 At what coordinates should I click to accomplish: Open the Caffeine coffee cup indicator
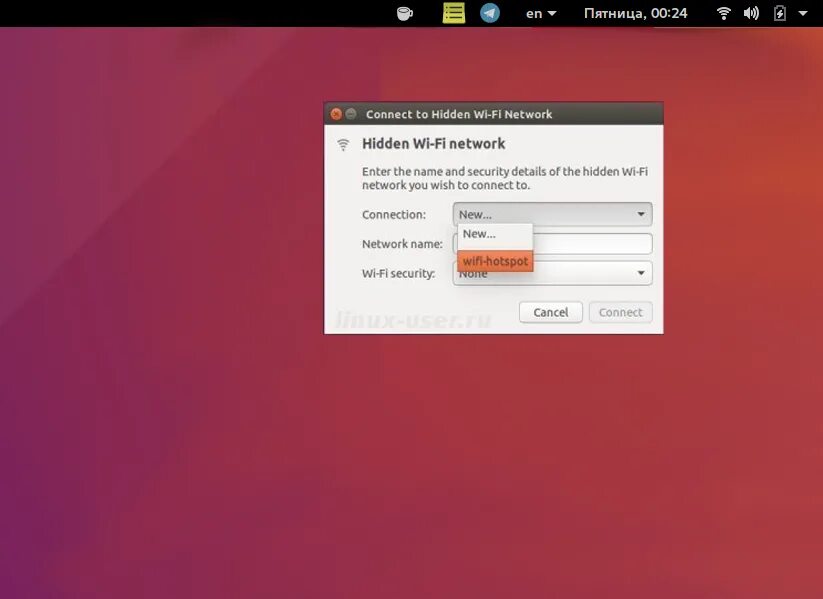[x=404, y=13]
